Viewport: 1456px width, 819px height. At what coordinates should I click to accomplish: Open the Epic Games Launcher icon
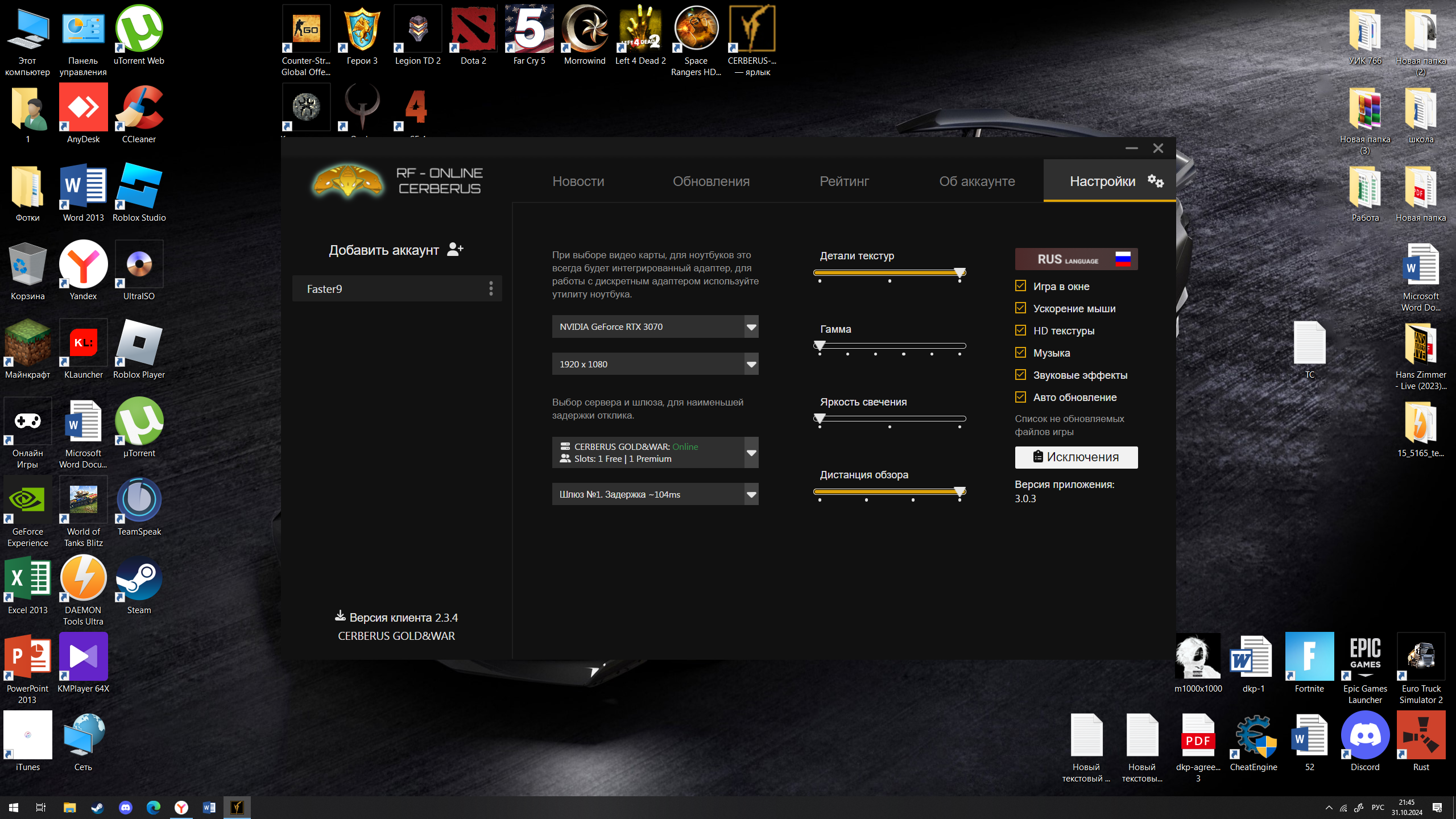(1365, 669)
